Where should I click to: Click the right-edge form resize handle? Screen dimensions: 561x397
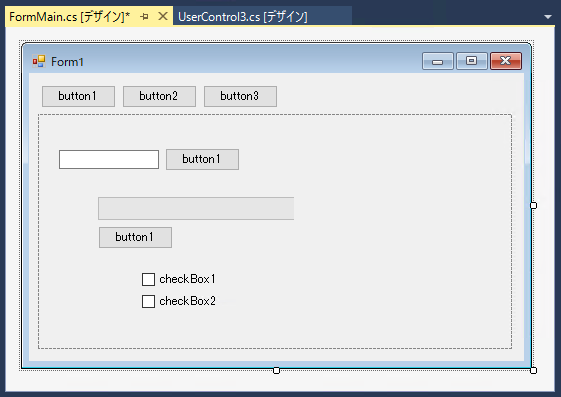[533, 205]
